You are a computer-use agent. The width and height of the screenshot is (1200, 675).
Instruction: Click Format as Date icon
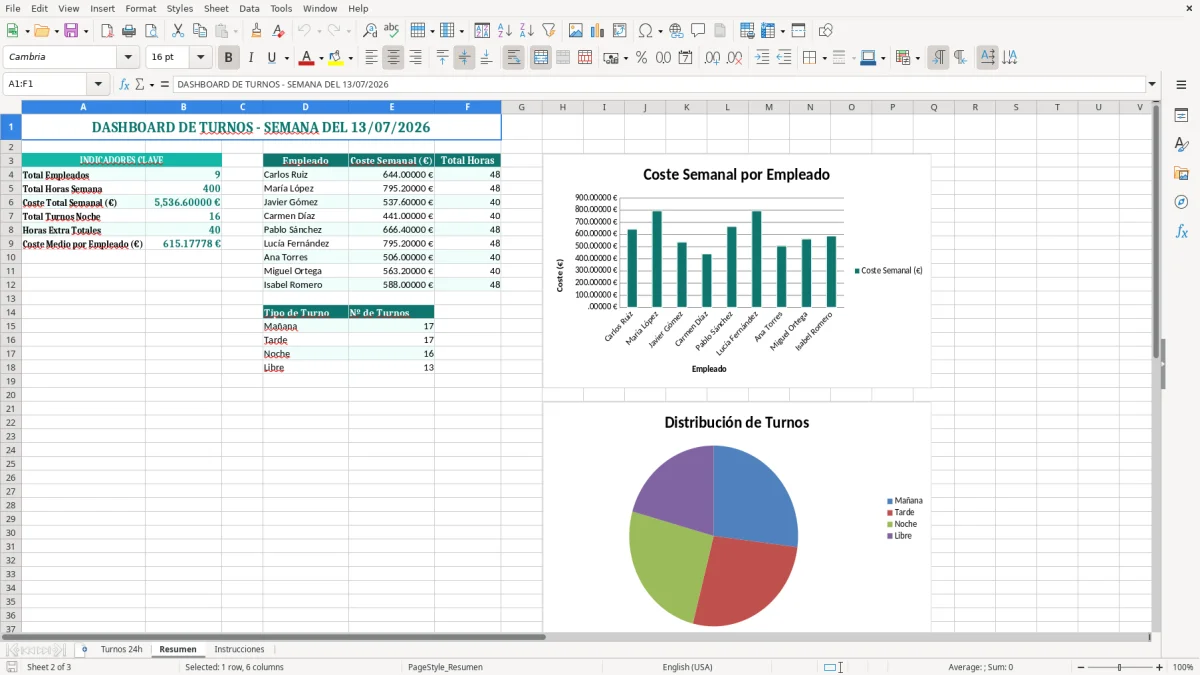click(x=686, y=58)
